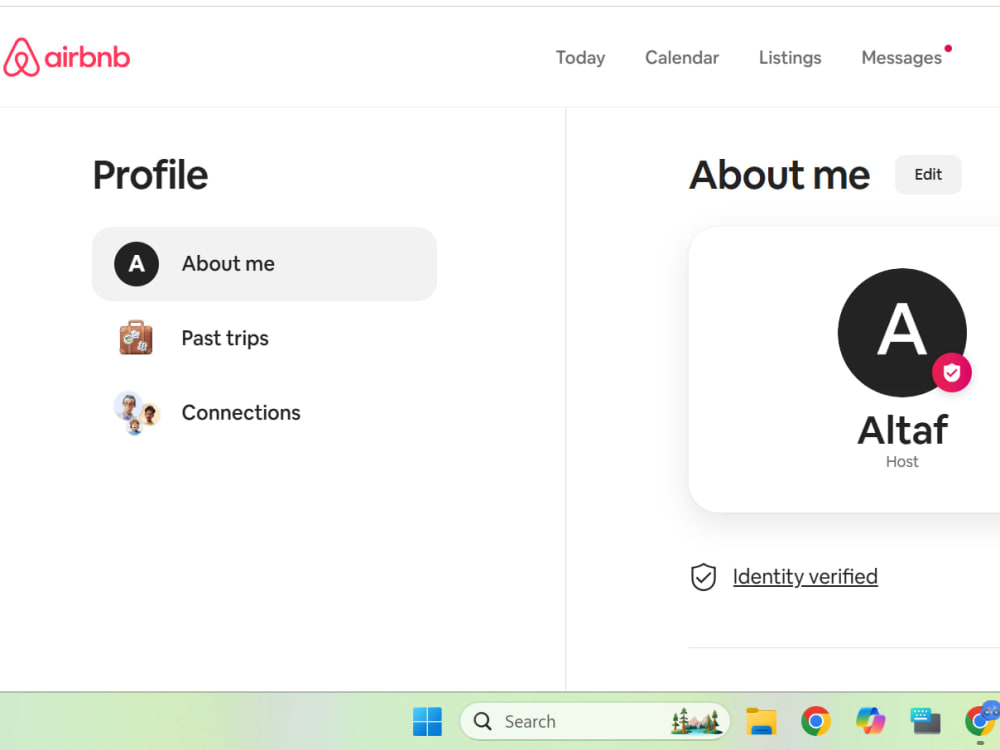This screenshot has width=1000, height=750.
Task: Click the taskbar Search box
Action: pyautogui.click(x=594, y=721)
